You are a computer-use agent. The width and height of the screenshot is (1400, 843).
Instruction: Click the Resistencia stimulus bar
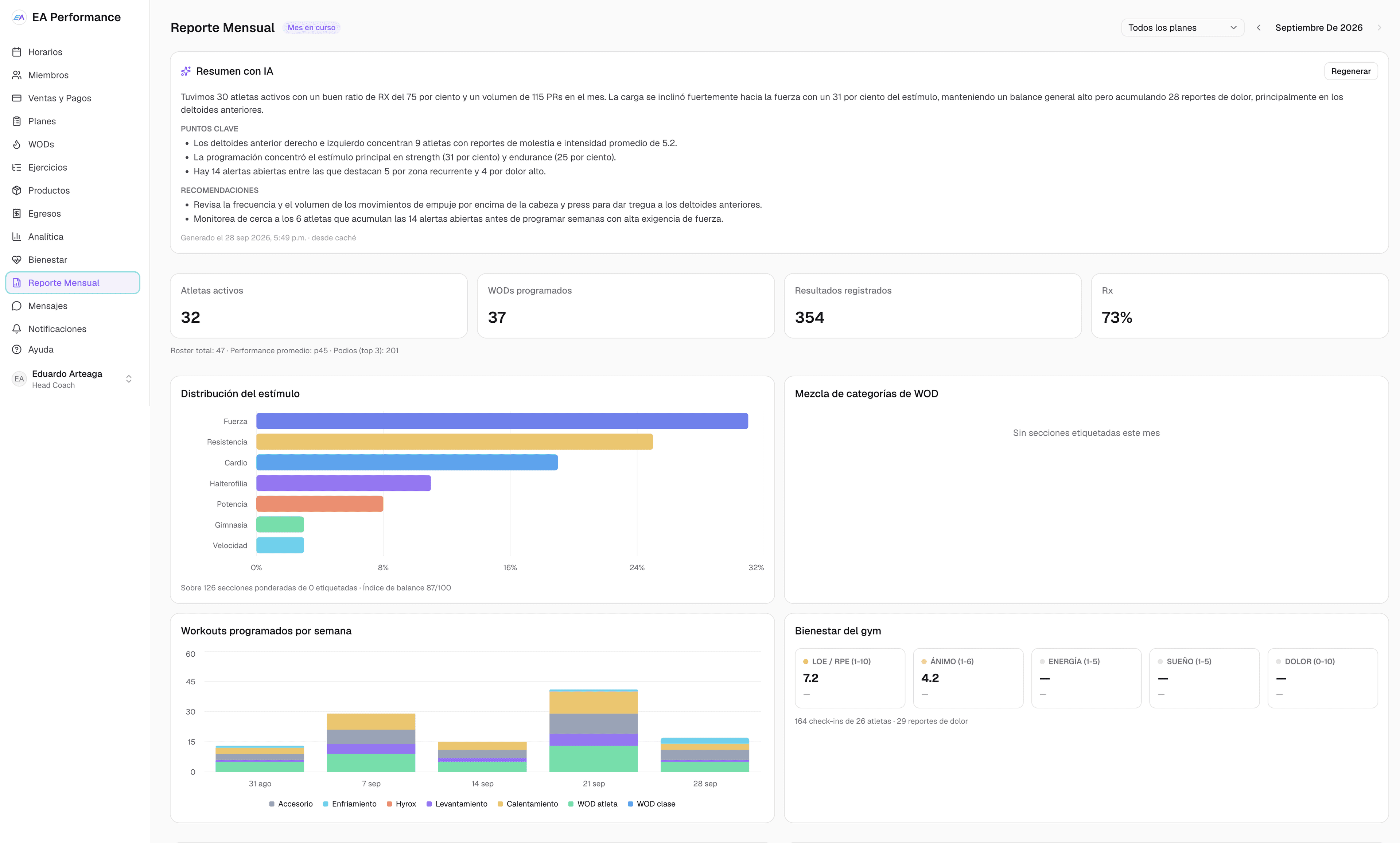point(454,442)
